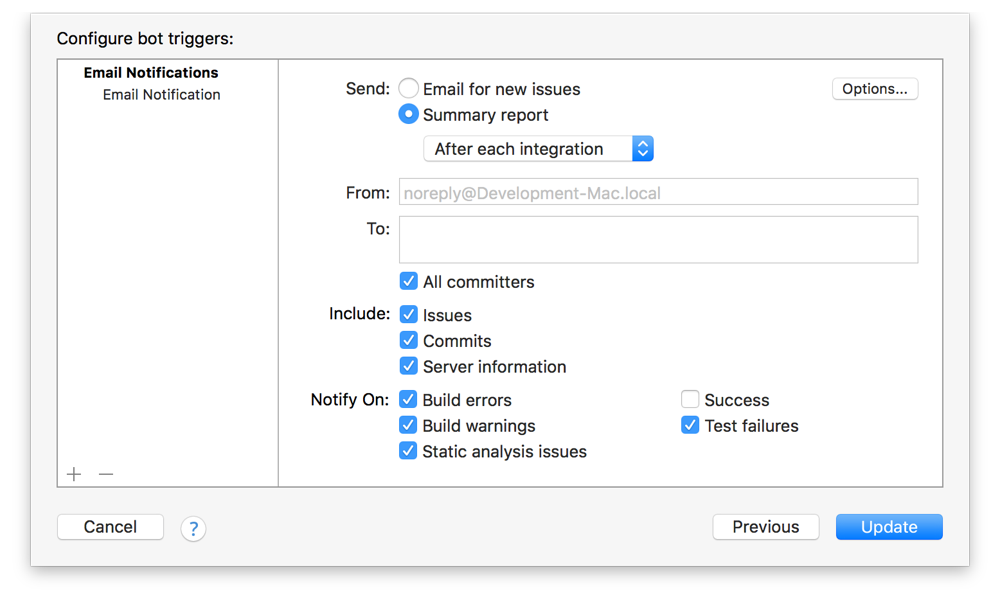This screenshot has height=602, width=1000.
Task: Enable the Success notification checkbox
Action: click(690, 400)
